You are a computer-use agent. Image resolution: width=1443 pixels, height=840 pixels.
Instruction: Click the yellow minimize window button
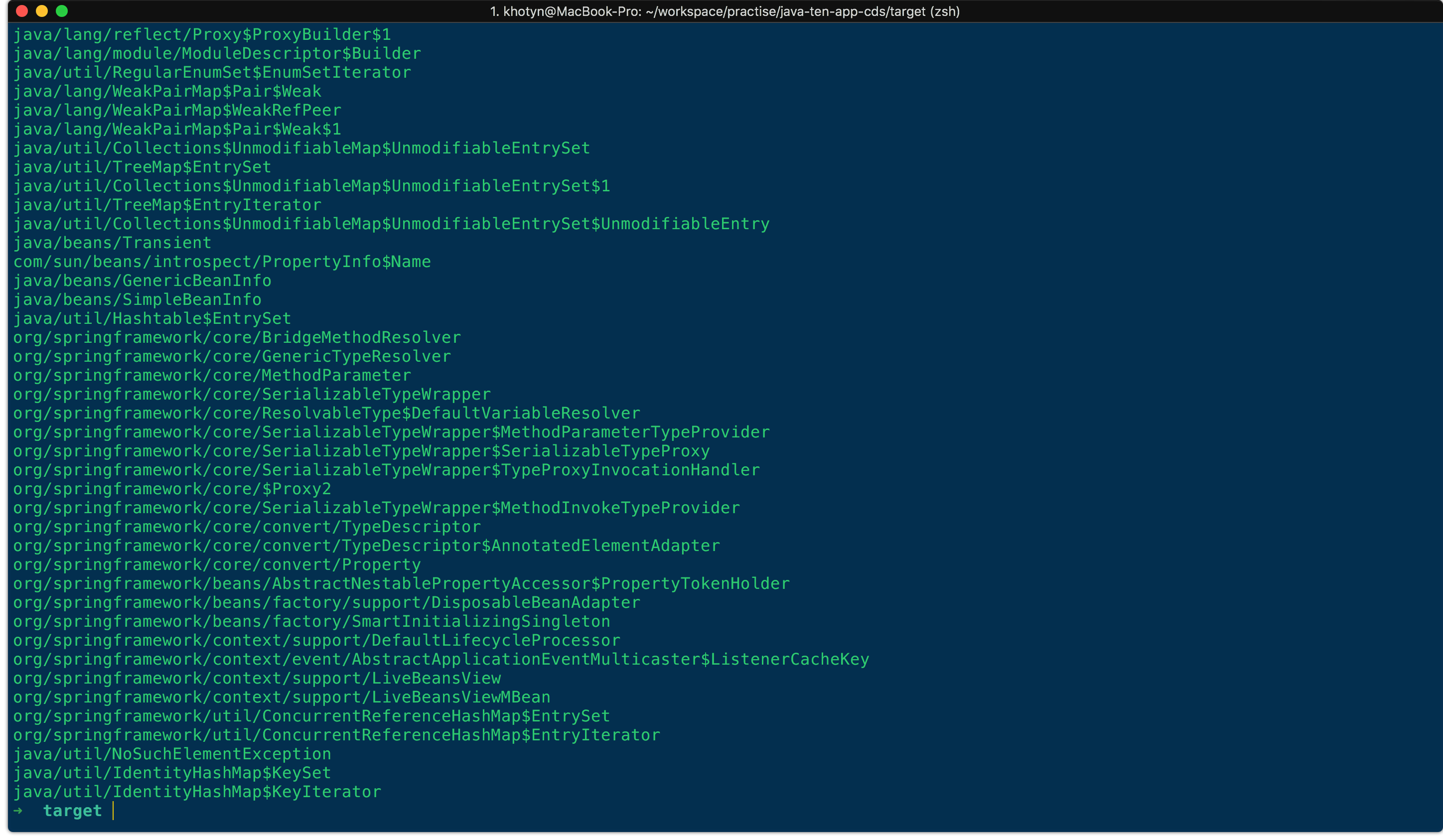42,11
